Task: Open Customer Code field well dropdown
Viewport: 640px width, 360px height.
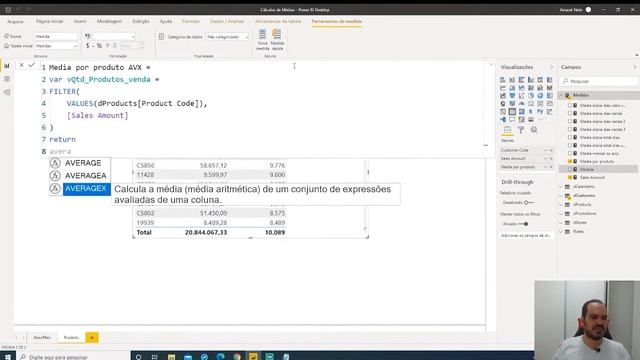Action: tap(545, 150)
